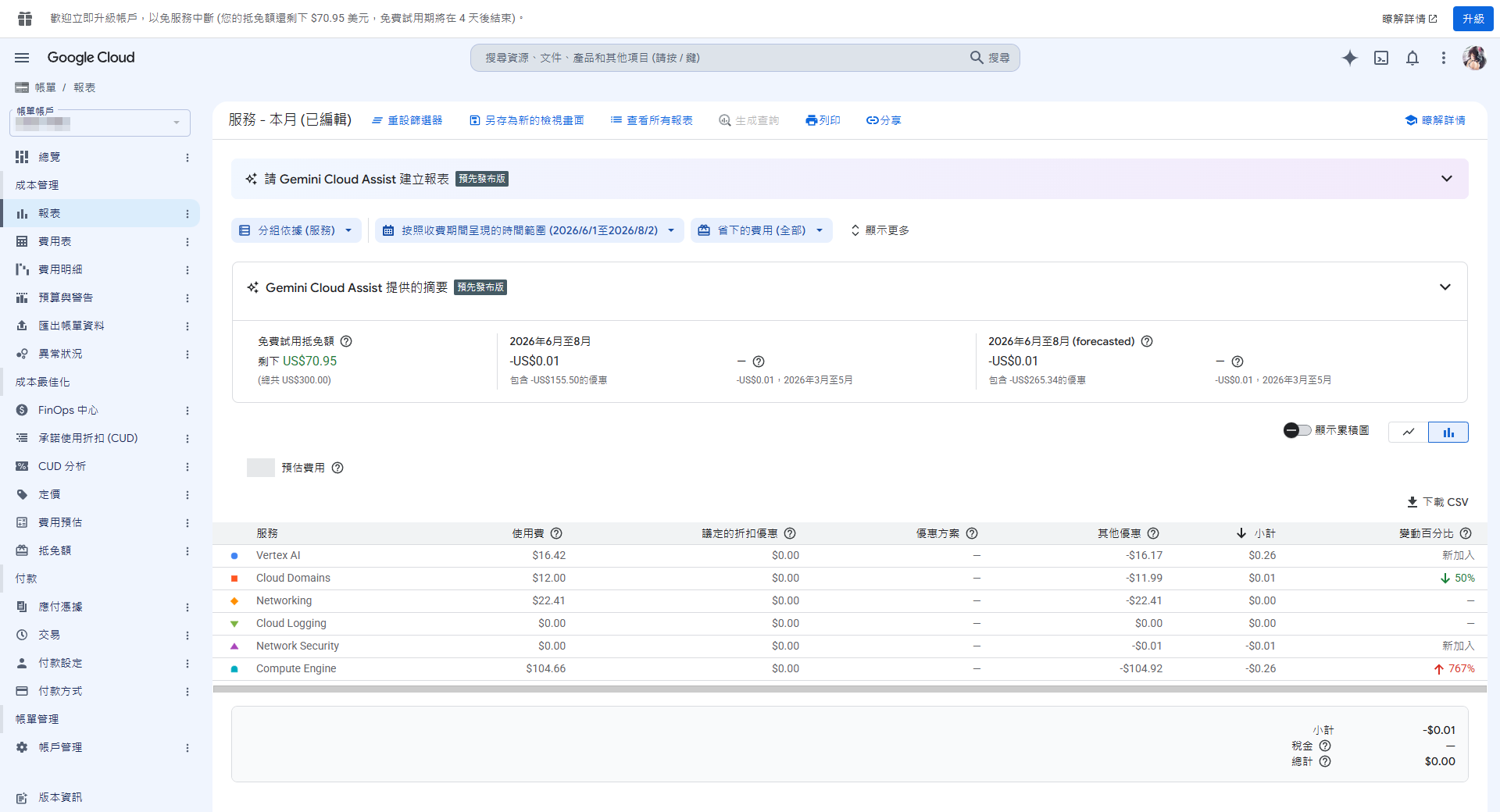The height and width of the screenshot is (812, 1500).
Task: Show help for forecasted period heading
Action: click(x=1147, y=341)
